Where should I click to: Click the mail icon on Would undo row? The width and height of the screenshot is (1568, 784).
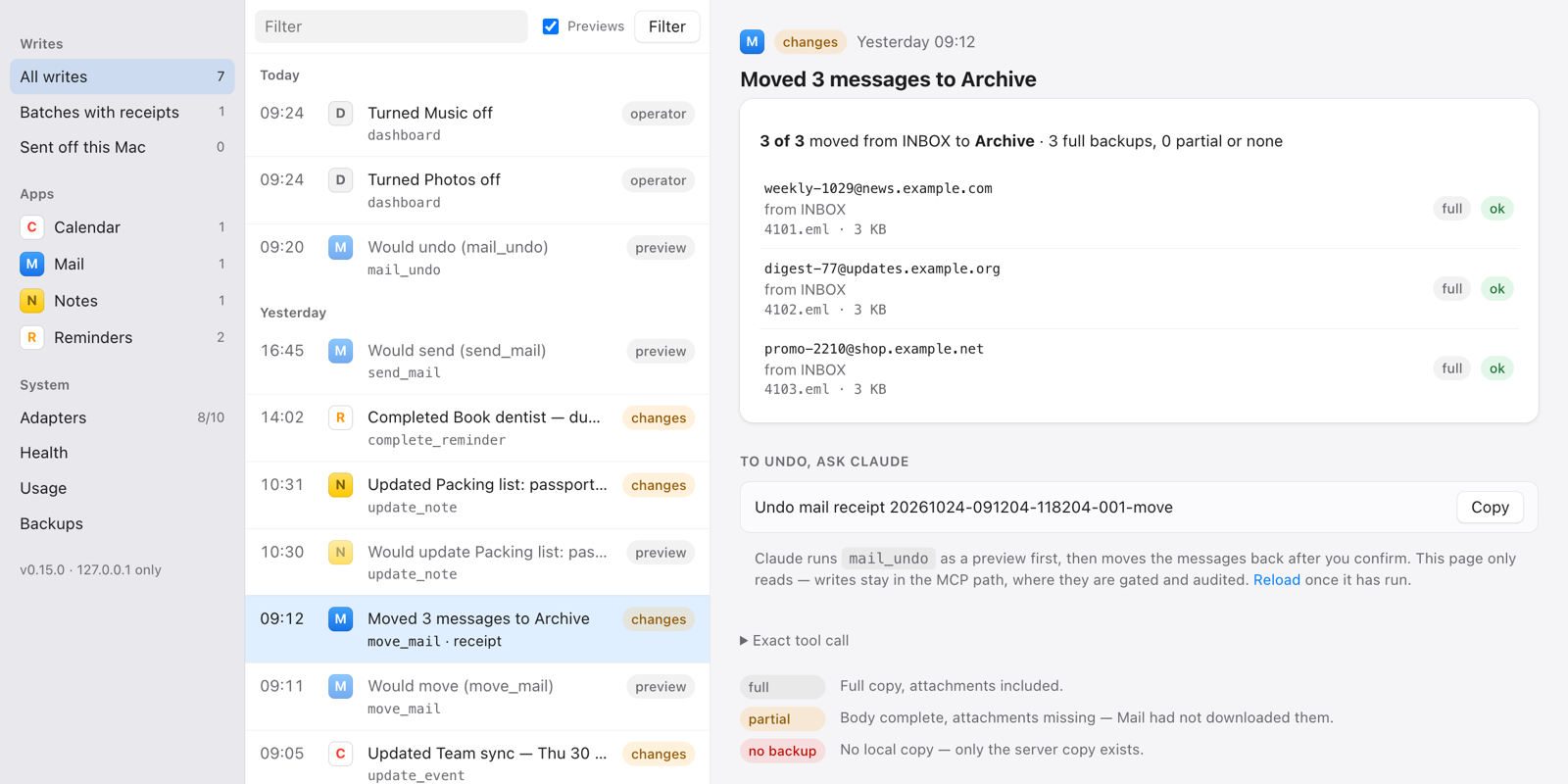(340, 247)
